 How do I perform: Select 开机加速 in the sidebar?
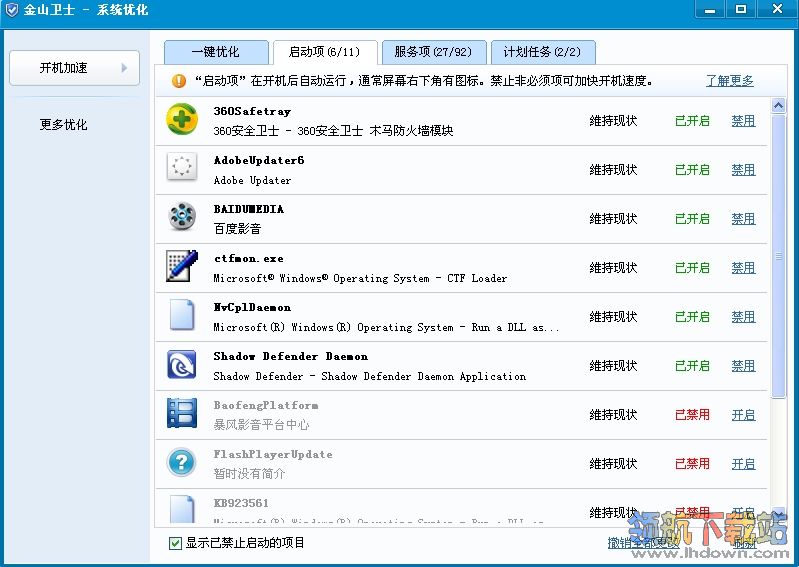[74, 68]
